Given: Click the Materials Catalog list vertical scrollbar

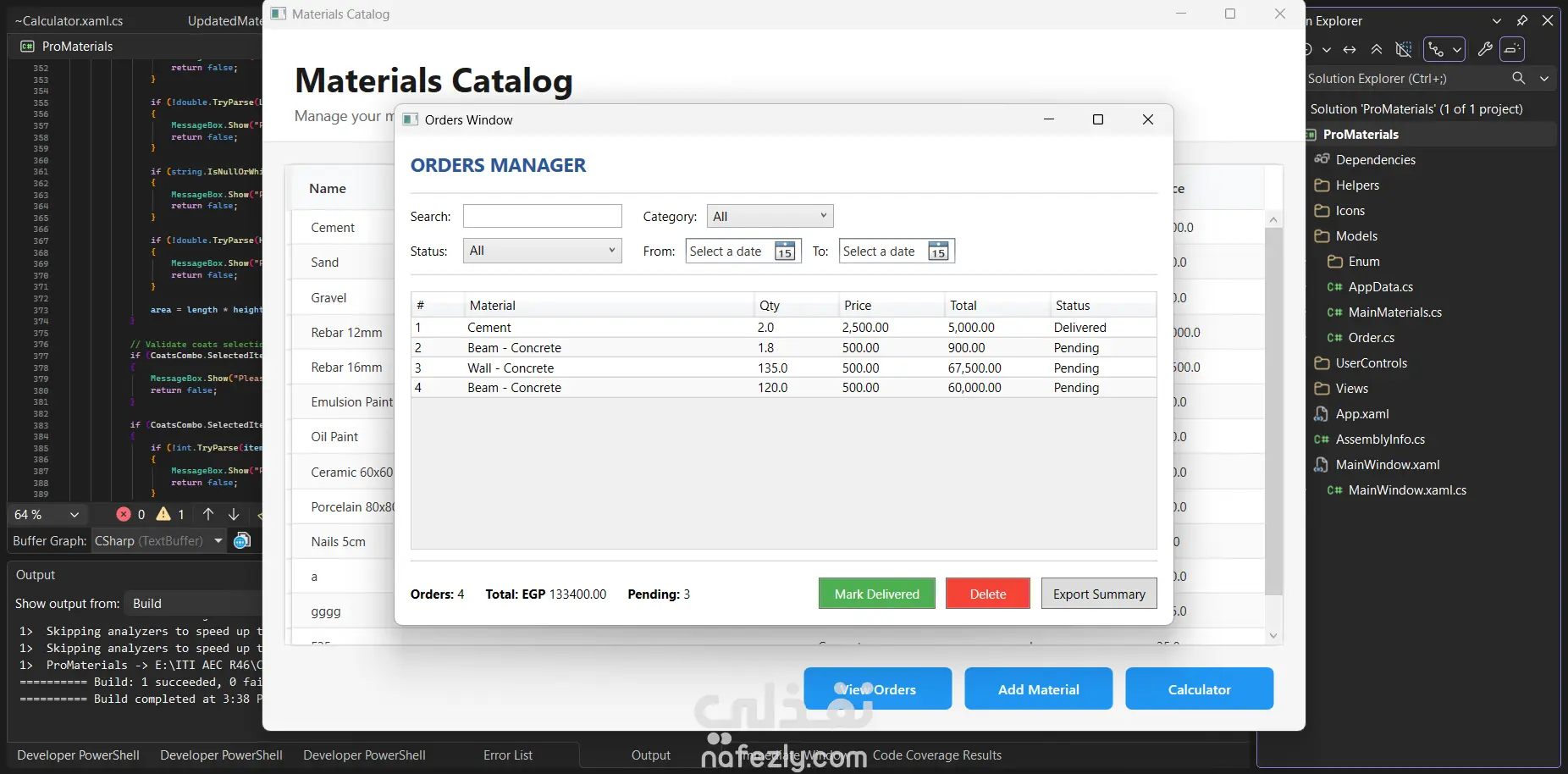Looking at the screenshot, I should click(x=1273, y=411).
